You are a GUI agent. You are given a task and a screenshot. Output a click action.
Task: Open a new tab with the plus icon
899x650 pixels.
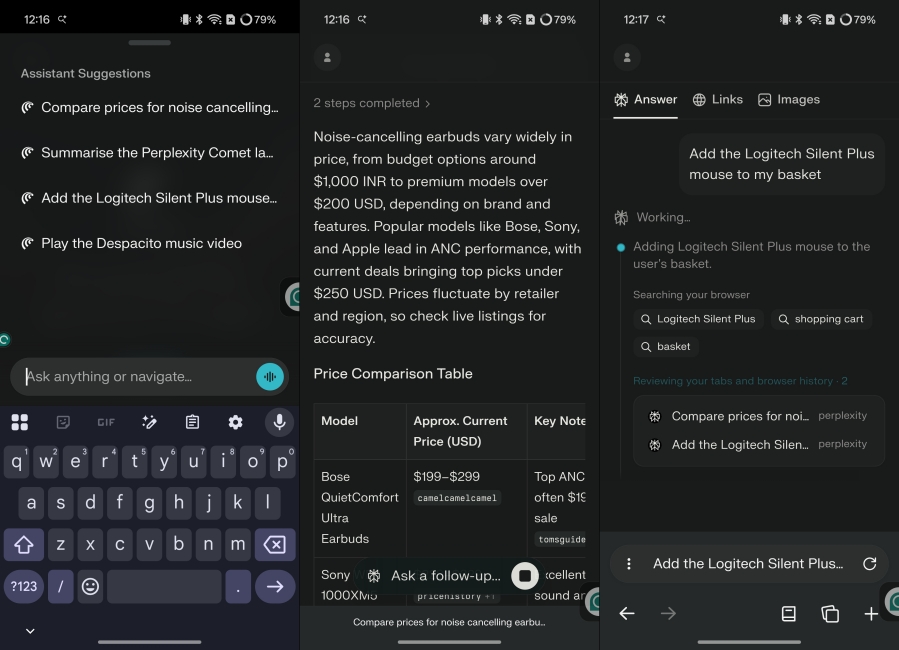tap(871, 614)
